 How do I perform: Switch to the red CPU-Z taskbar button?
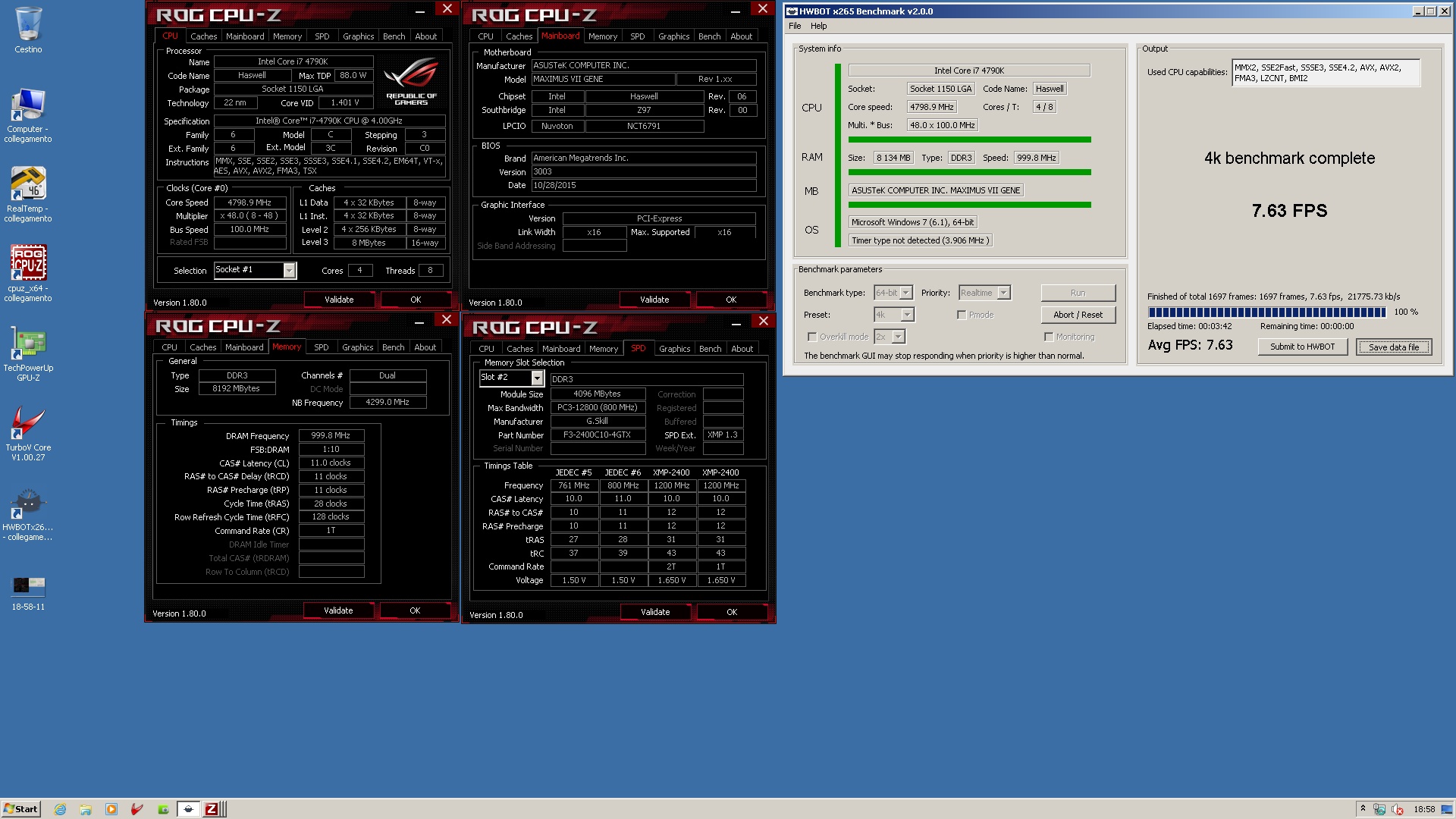(x=212, y=809)
